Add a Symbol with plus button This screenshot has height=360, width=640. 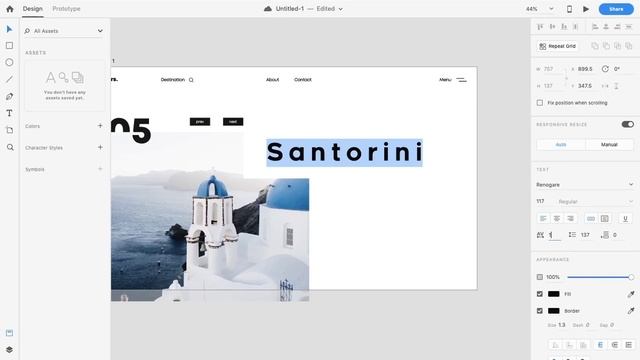[x=100, y=169]
